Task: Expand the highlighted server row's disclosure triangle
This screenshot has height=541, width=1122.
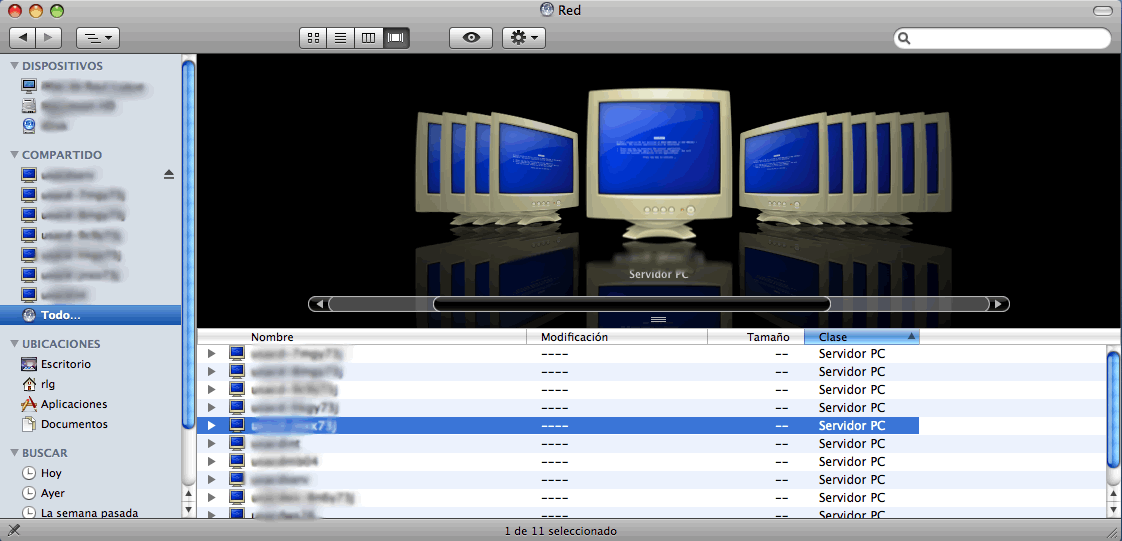Action: (x=211, y=425)
